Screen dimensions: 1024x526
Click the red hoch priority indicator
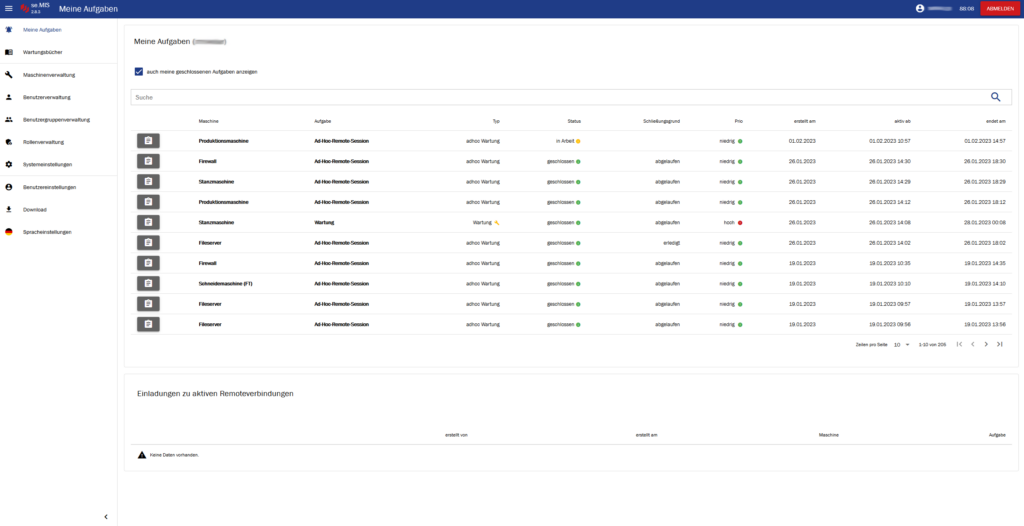coord(740,223)
